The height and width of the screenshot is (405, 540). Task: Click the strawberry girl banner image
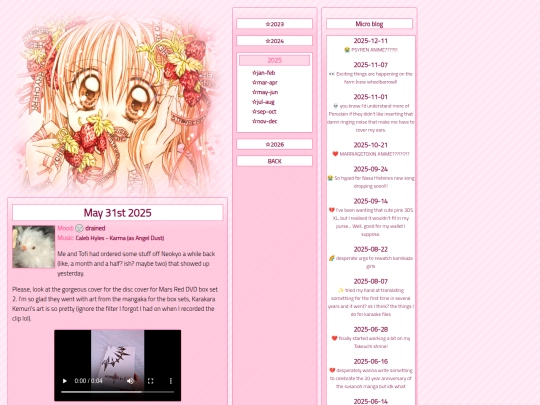coord(117,105)
